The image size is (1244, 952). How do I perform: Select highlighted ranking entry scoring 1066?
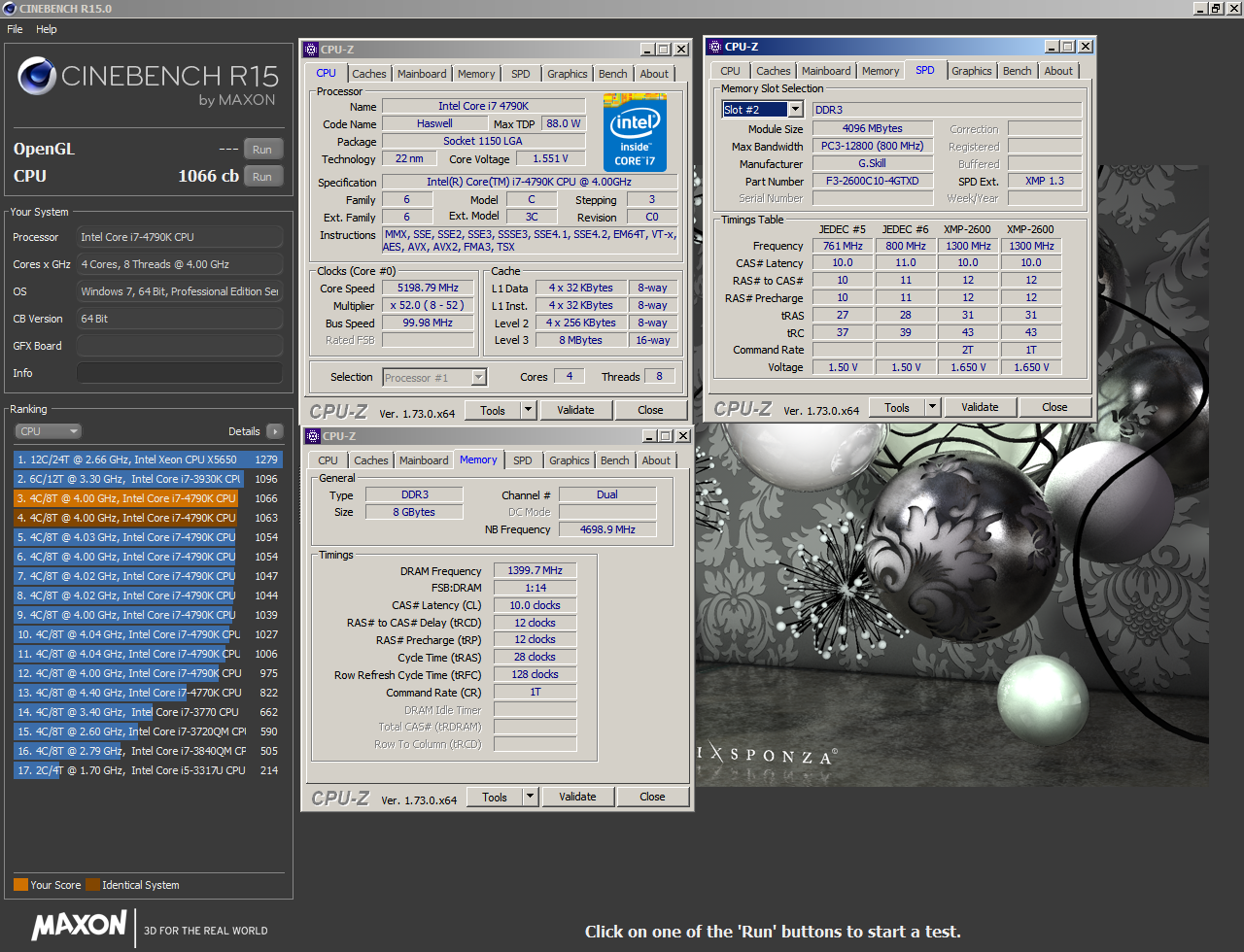[147, 498]
